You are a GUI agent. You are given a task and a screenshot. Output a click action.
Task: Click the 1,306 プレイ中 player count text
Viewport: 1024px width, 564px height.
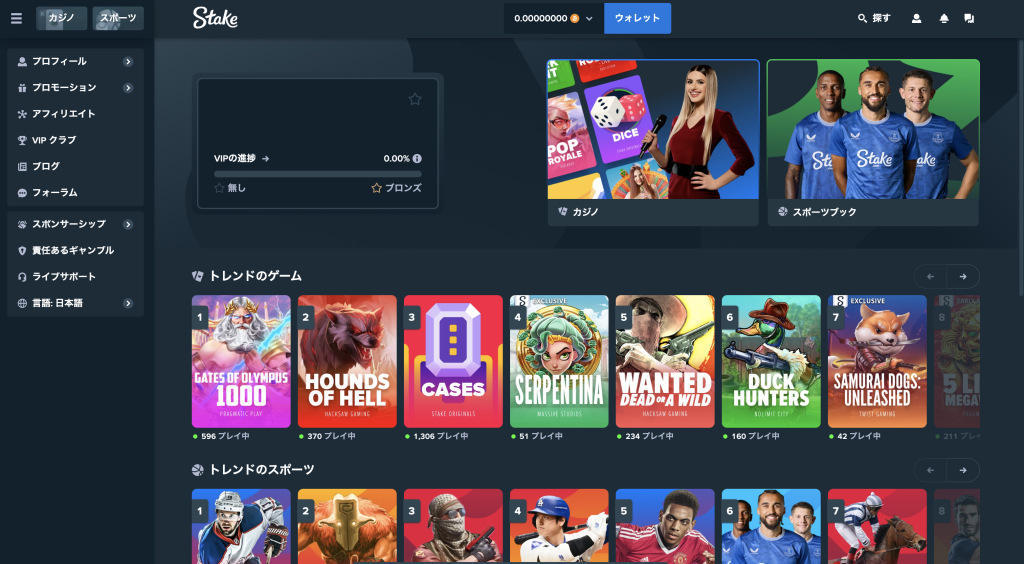pos(441,436)
